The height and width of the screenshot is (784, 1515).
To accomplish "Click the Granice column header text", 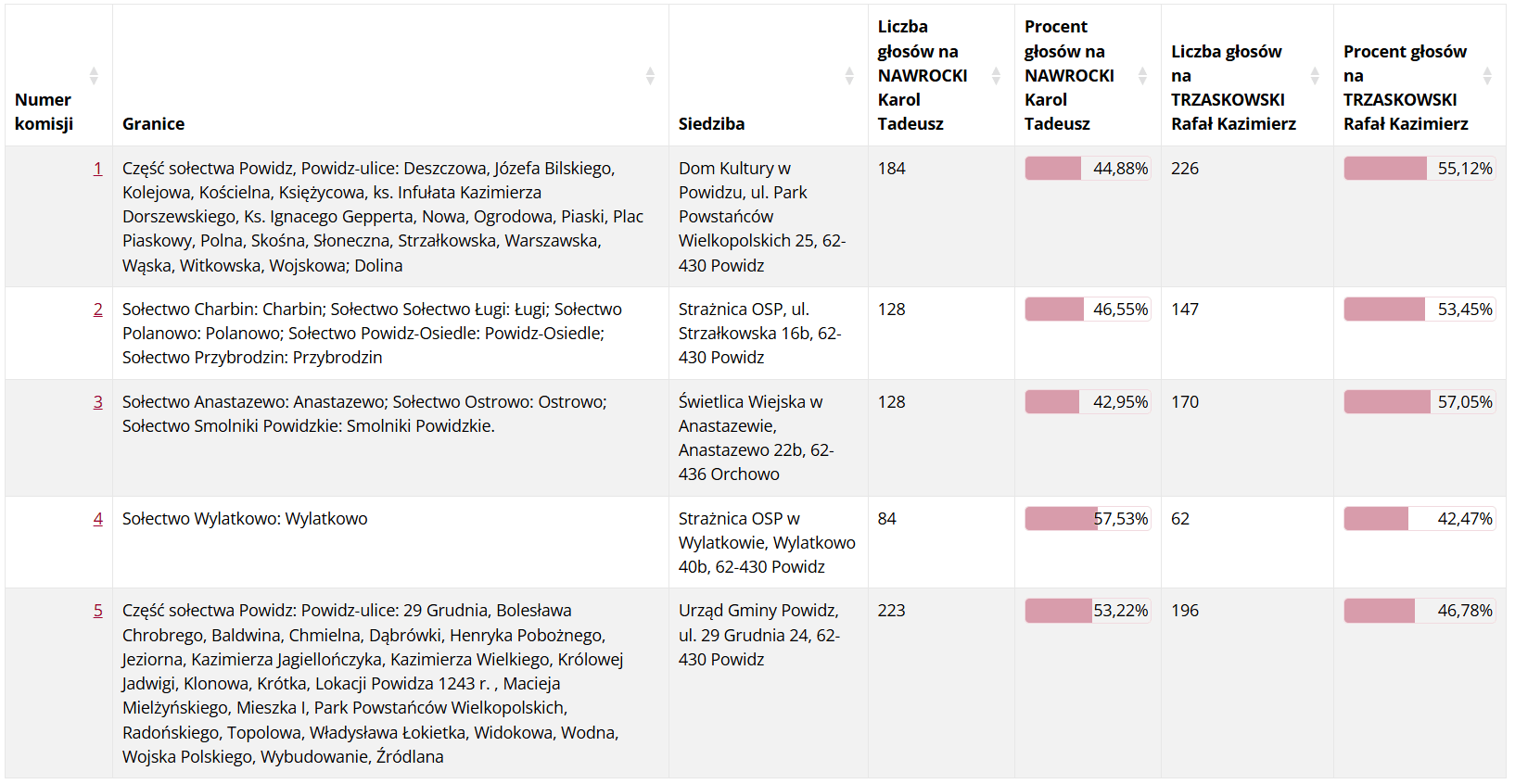I will pyautogui.click(x=154, y=124).
